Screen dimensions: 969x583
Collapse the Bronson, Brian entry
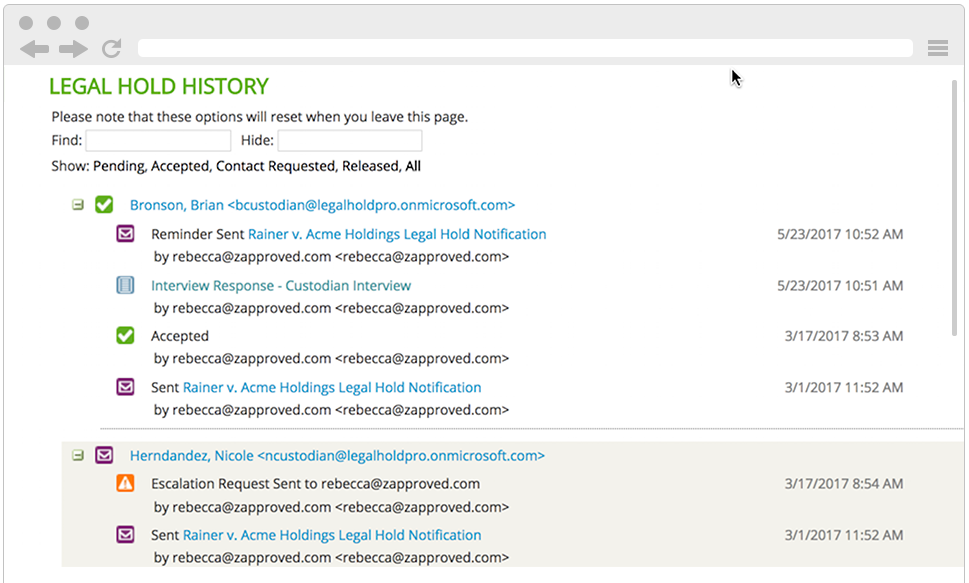click(x=78, y=204)
